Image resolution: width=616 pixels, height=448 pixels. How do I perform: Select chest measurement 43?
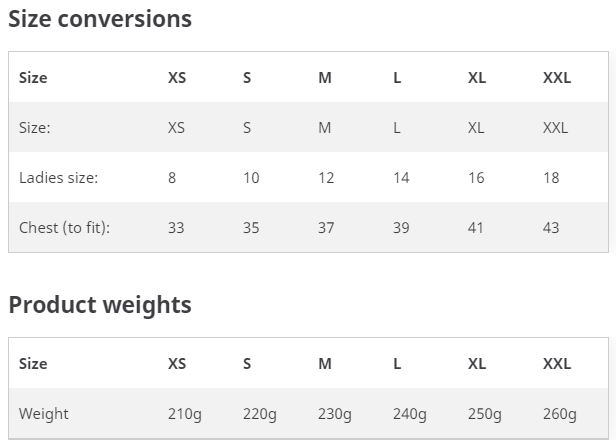(x=551, y=228)
